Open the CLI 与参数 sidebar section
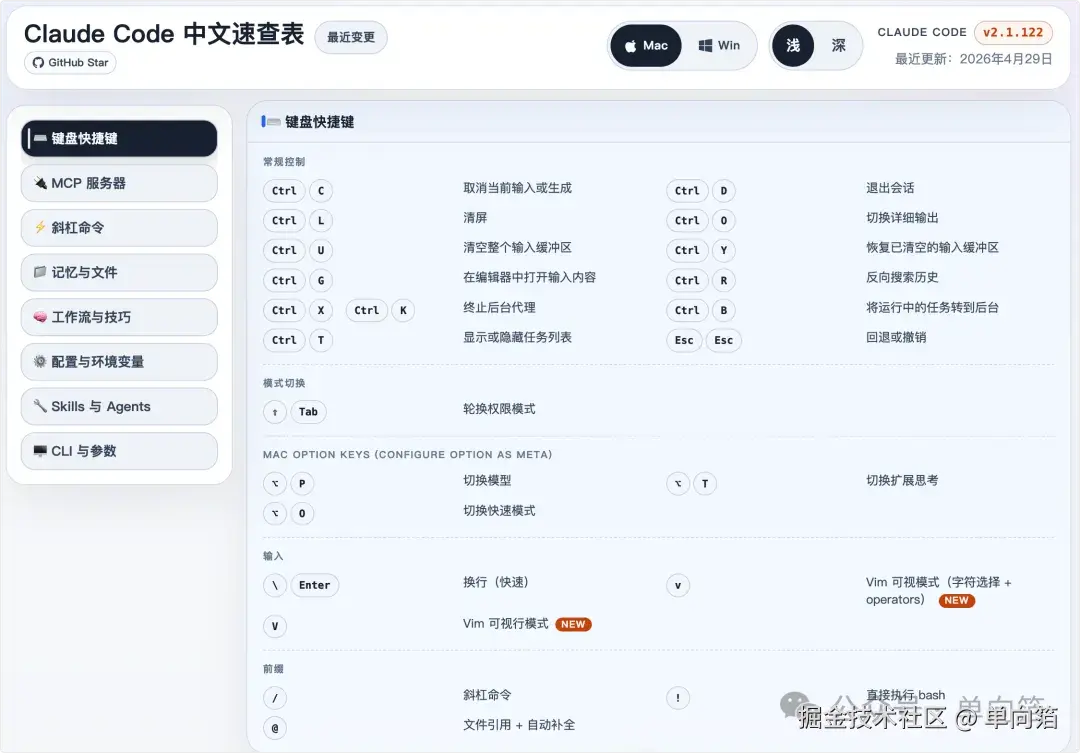This screenshot has height=753, width=1080. pyautogui.click(x=119, y=451)
